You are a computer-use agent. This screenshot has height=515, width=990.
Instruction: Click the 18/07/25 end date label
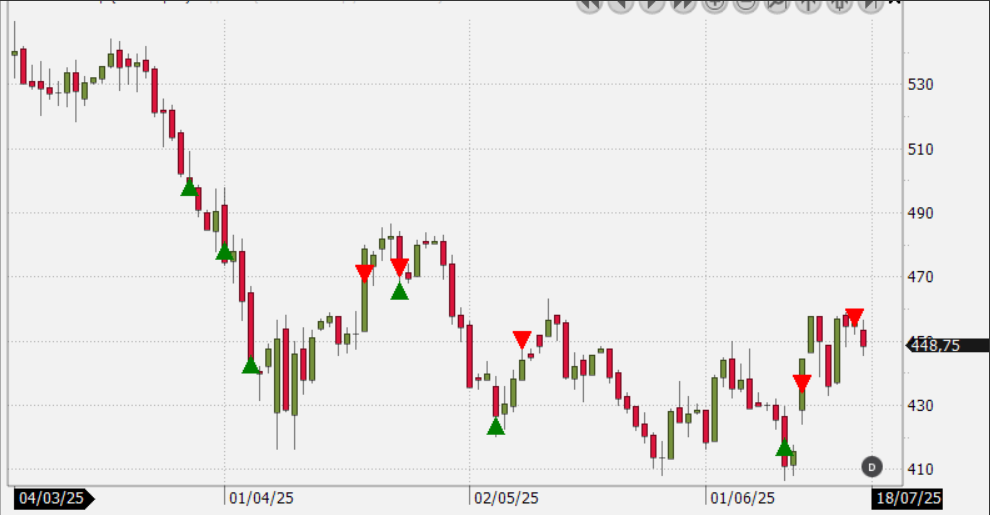click(x=908, y=498)
